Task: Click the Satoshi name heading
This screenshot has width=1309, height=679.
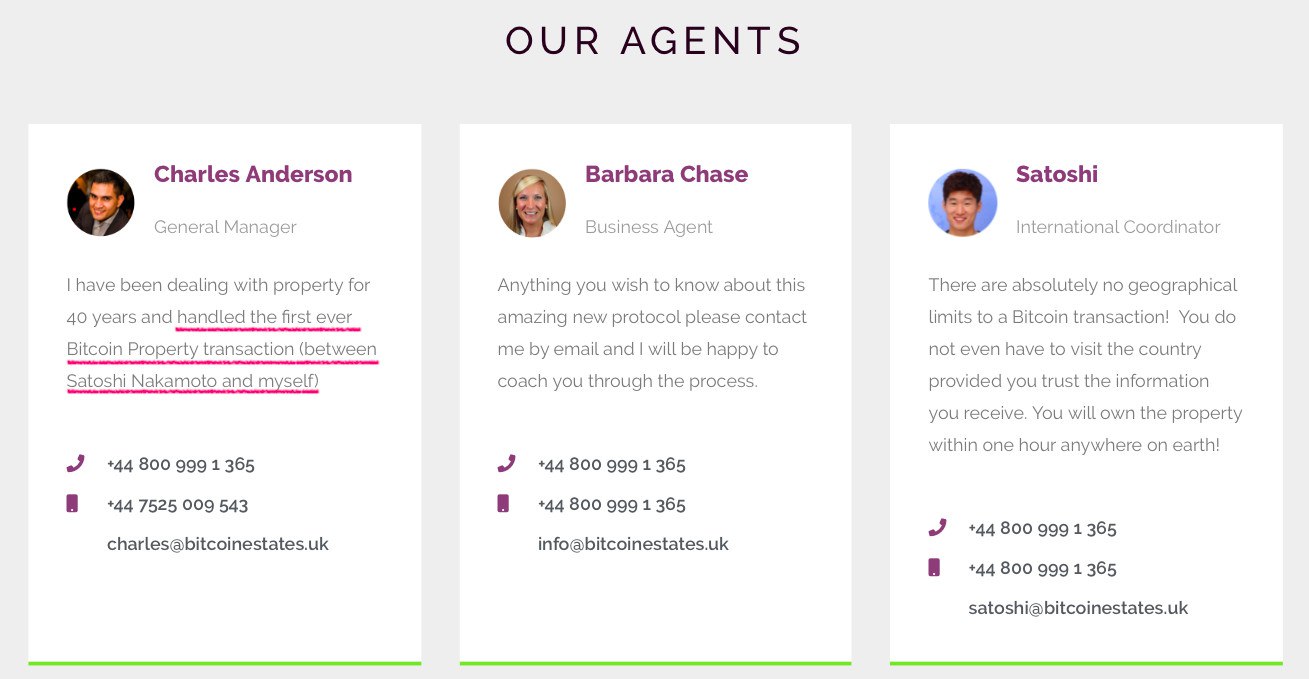Action: point(1056,174)
